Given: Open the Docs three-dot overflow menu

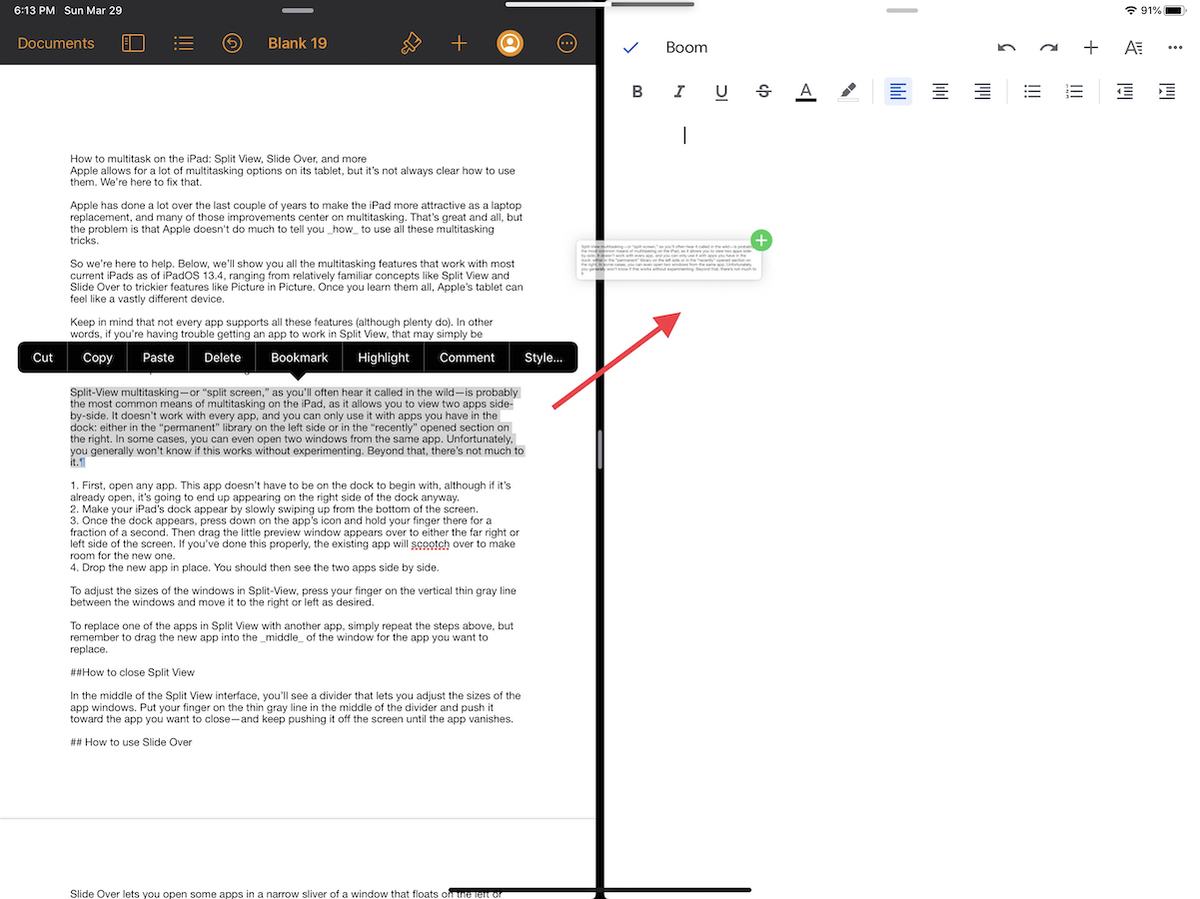Looking at the screenshot, I should 1175,48.
